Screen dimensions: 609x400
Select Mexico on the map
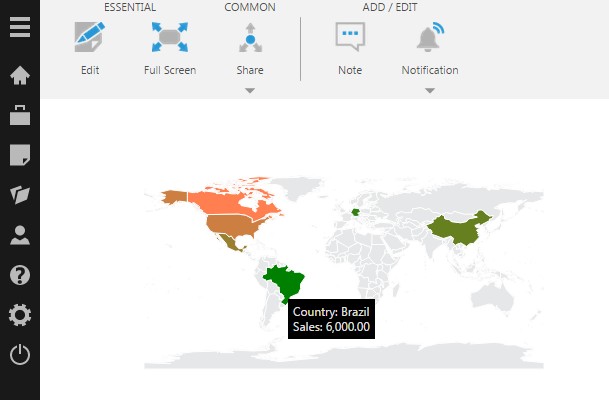point(230,242)
